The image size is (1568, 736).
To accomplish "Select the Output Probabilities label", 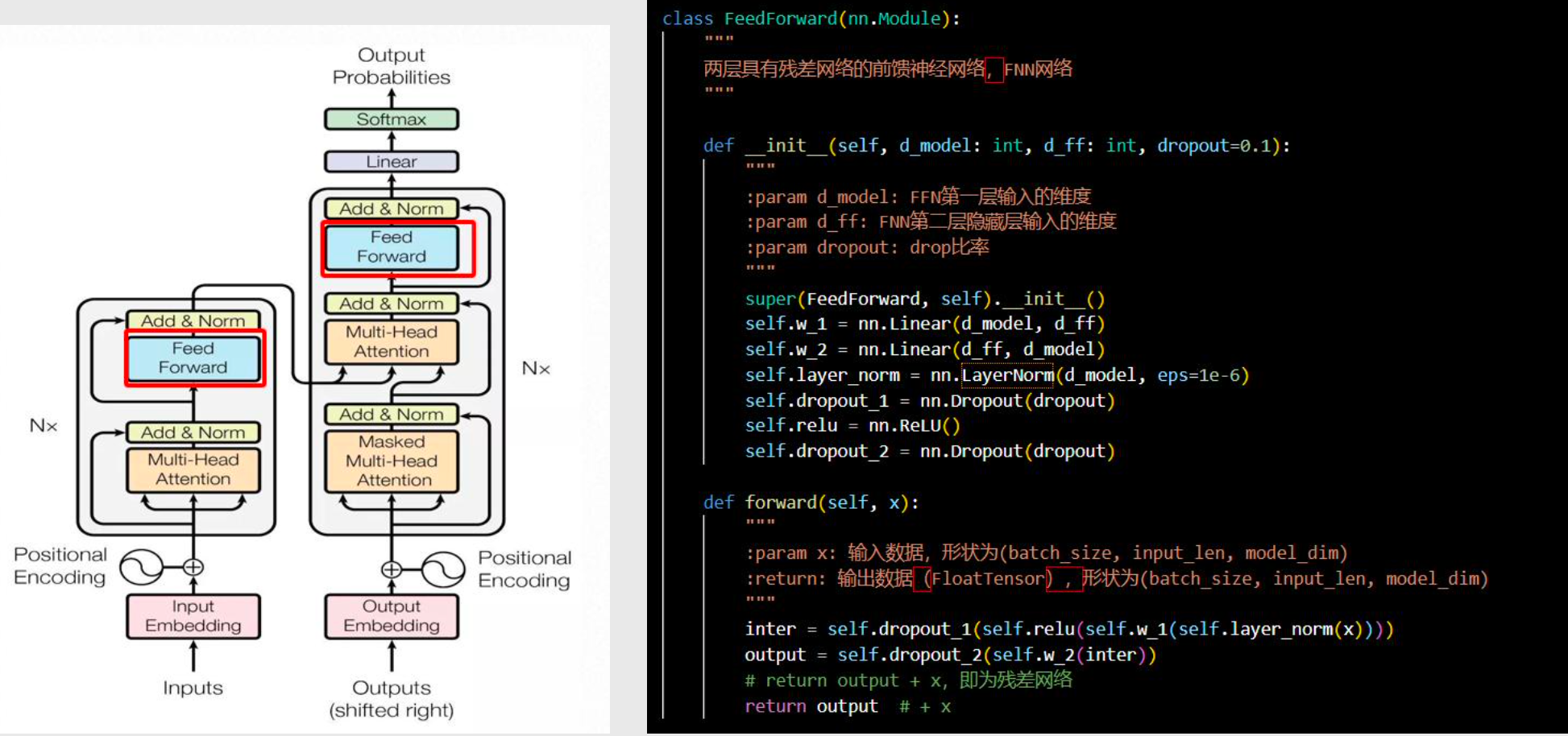I will (x=392, y=66).
